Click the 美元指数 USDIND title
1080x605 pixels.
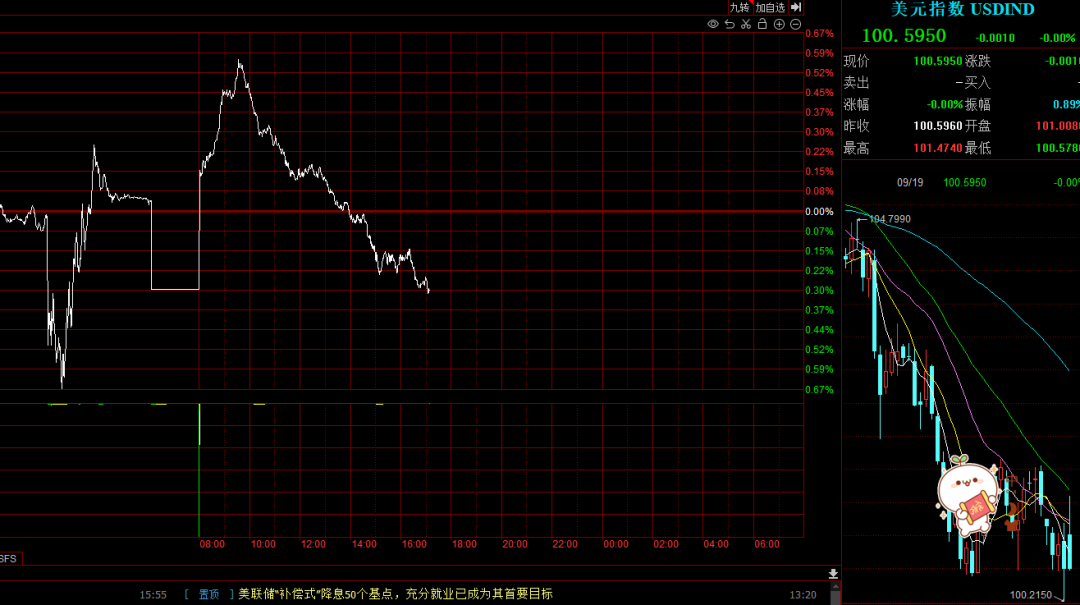point(963,9)
